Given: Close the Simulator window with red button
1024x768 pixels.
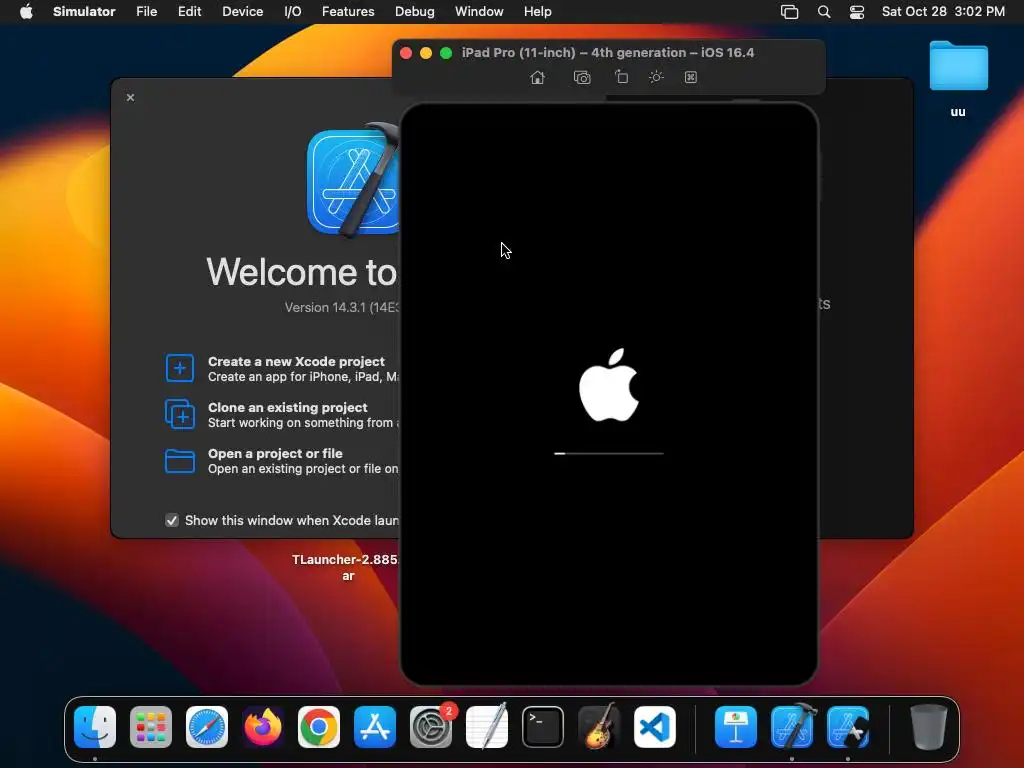Looking at the screenshot, I should click(x=406, y=53).
